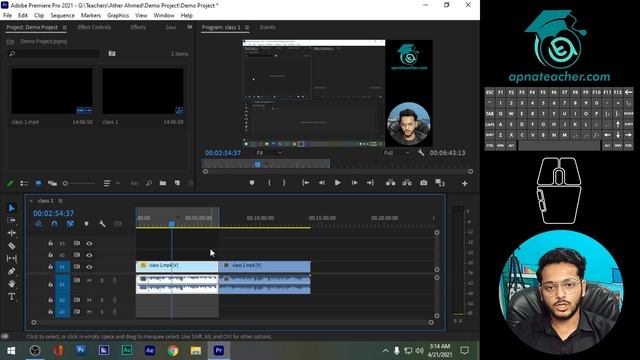The width and height of the screenshot is (640, 360).
Task: Click the timeline wrench settings icon
Action: coord(102,224)
